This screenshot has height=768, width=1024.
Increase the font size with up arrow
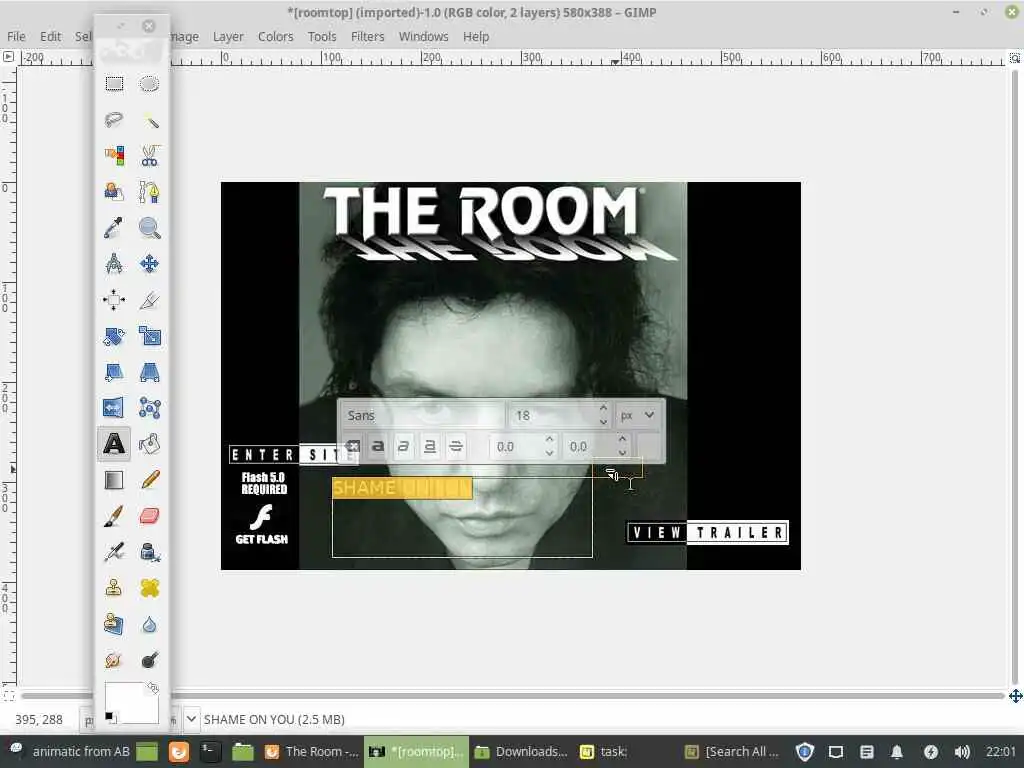pos(603,408)
